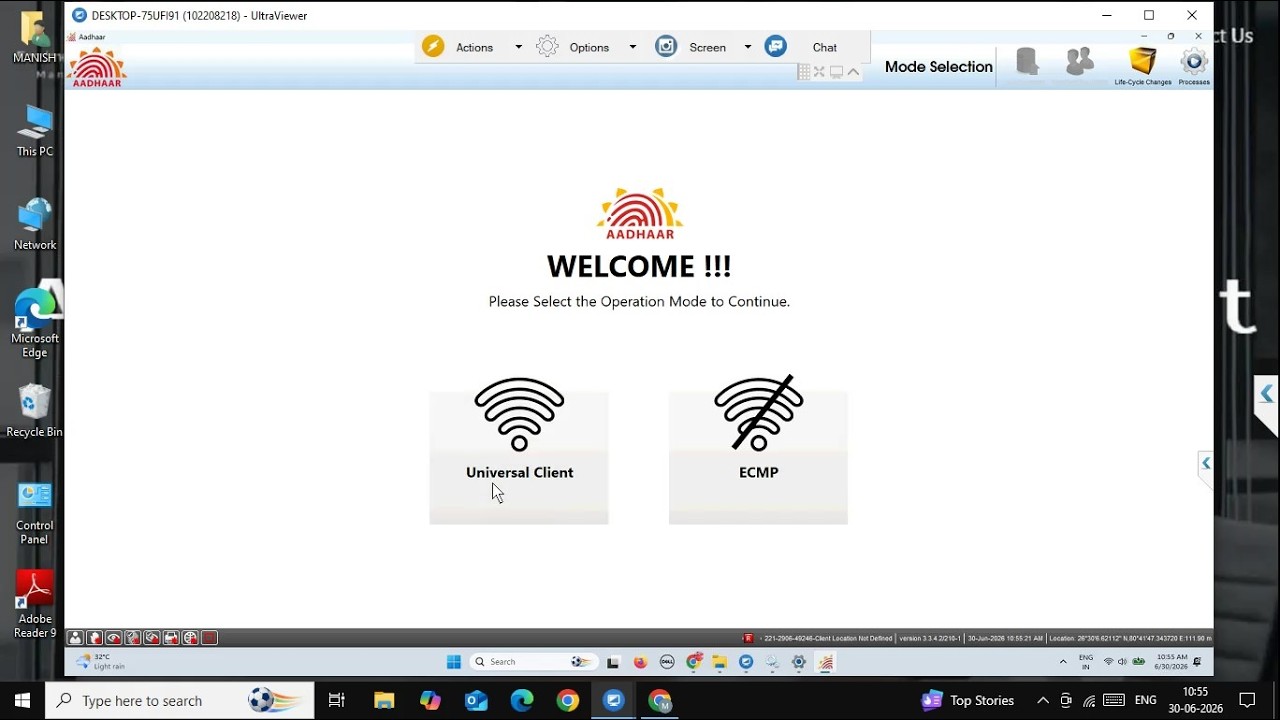
Task: Expand the Options dropdown arrow
Action: tap(632, 47)
